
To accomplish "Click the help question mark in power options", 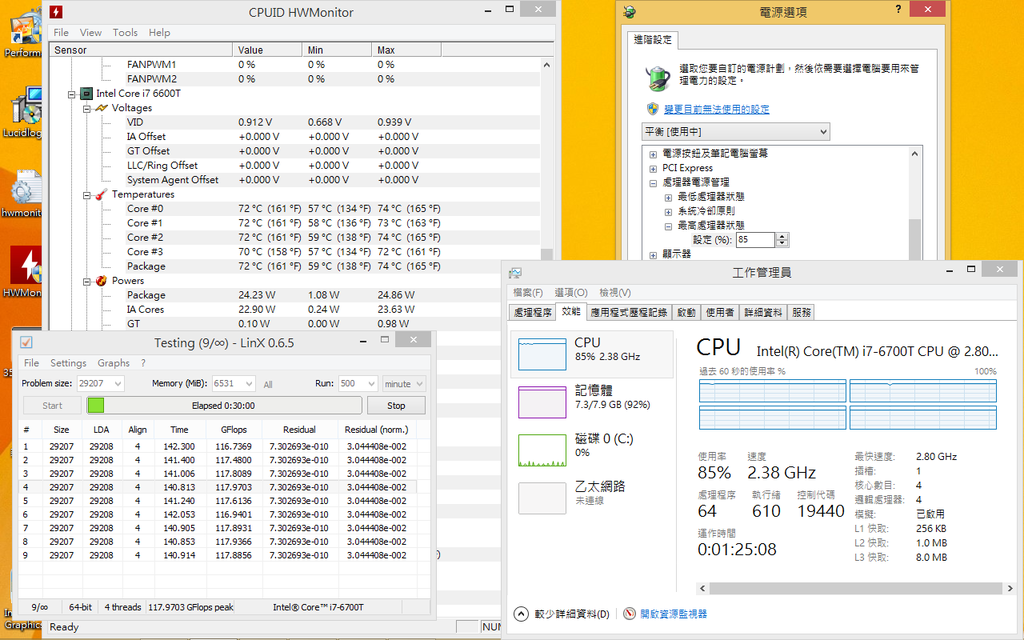I will click(x=898, y=9).
